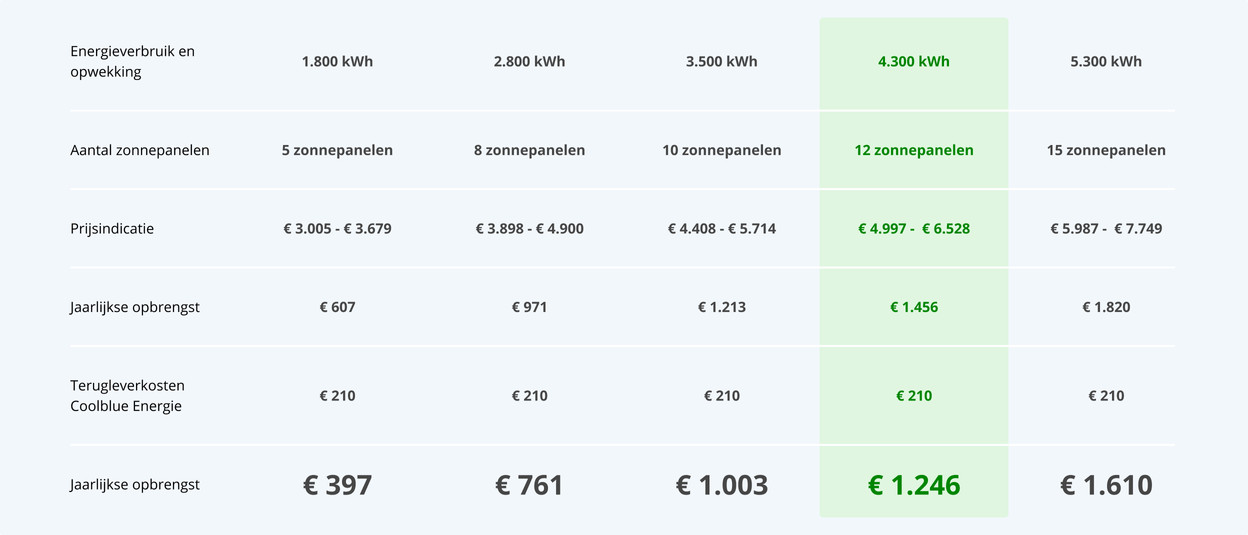Select the 8 zonnepanelen option
Viewport: 1248px width, 535px height.
[x=529, y=151]
